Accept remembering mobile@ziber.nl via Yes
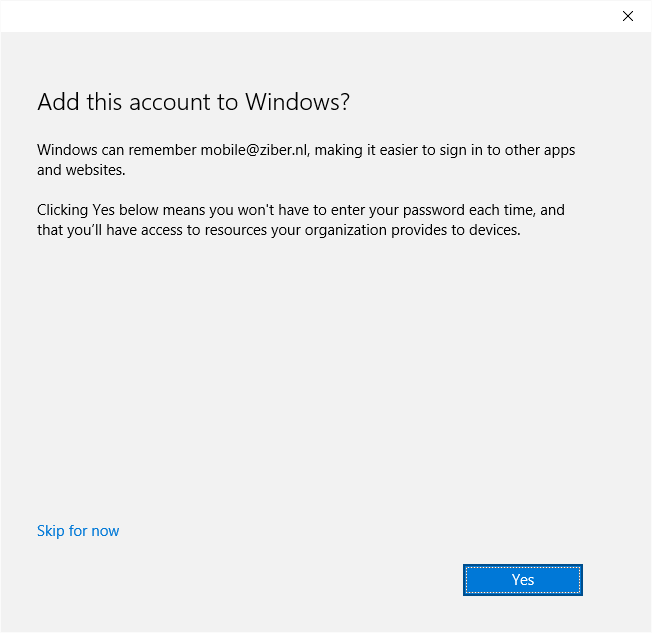Viewport: 652px width, 633px height. [x=523, y=580]
